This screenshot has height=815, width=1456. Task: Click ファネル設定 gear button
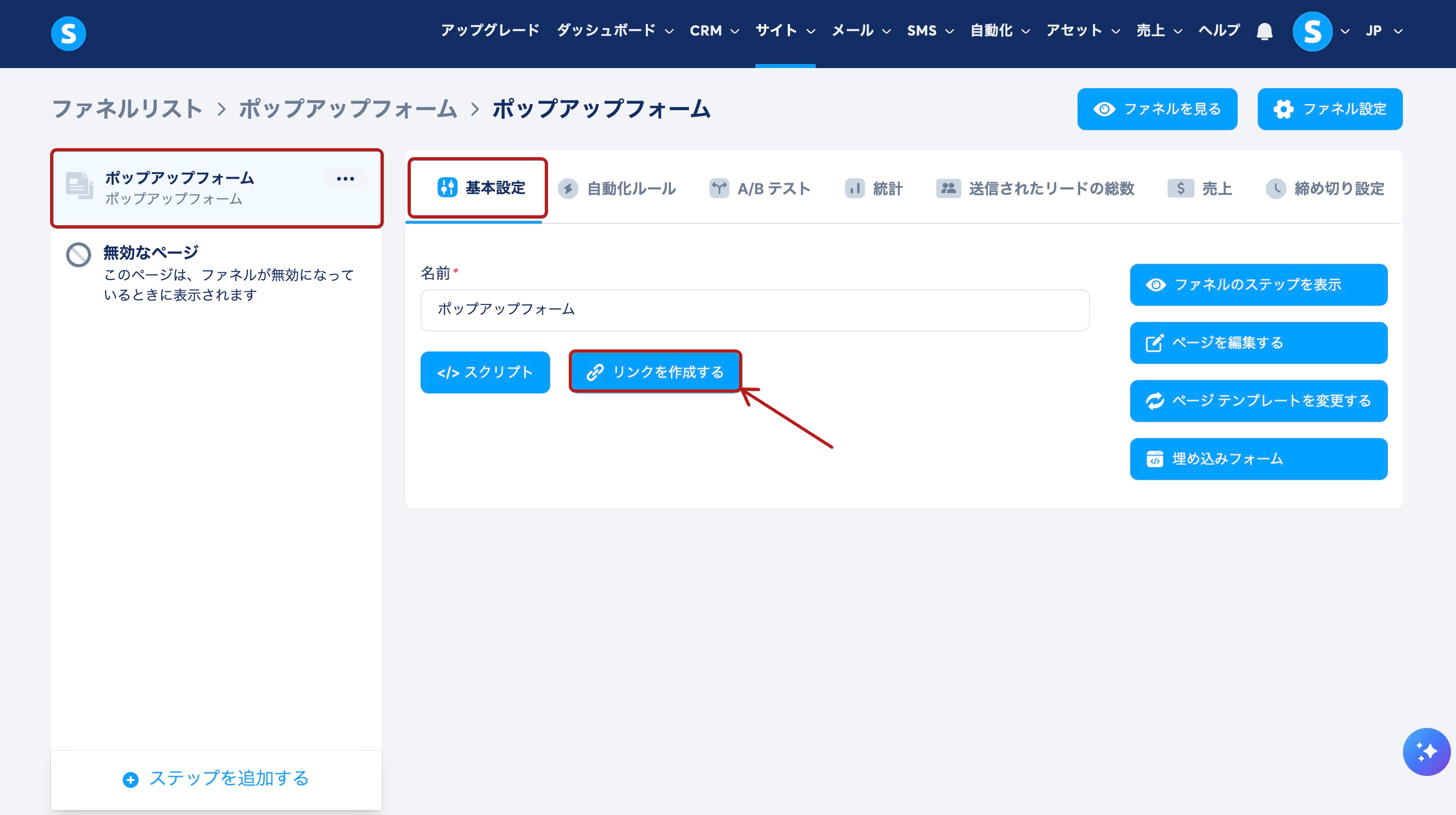pos(1329,109)
